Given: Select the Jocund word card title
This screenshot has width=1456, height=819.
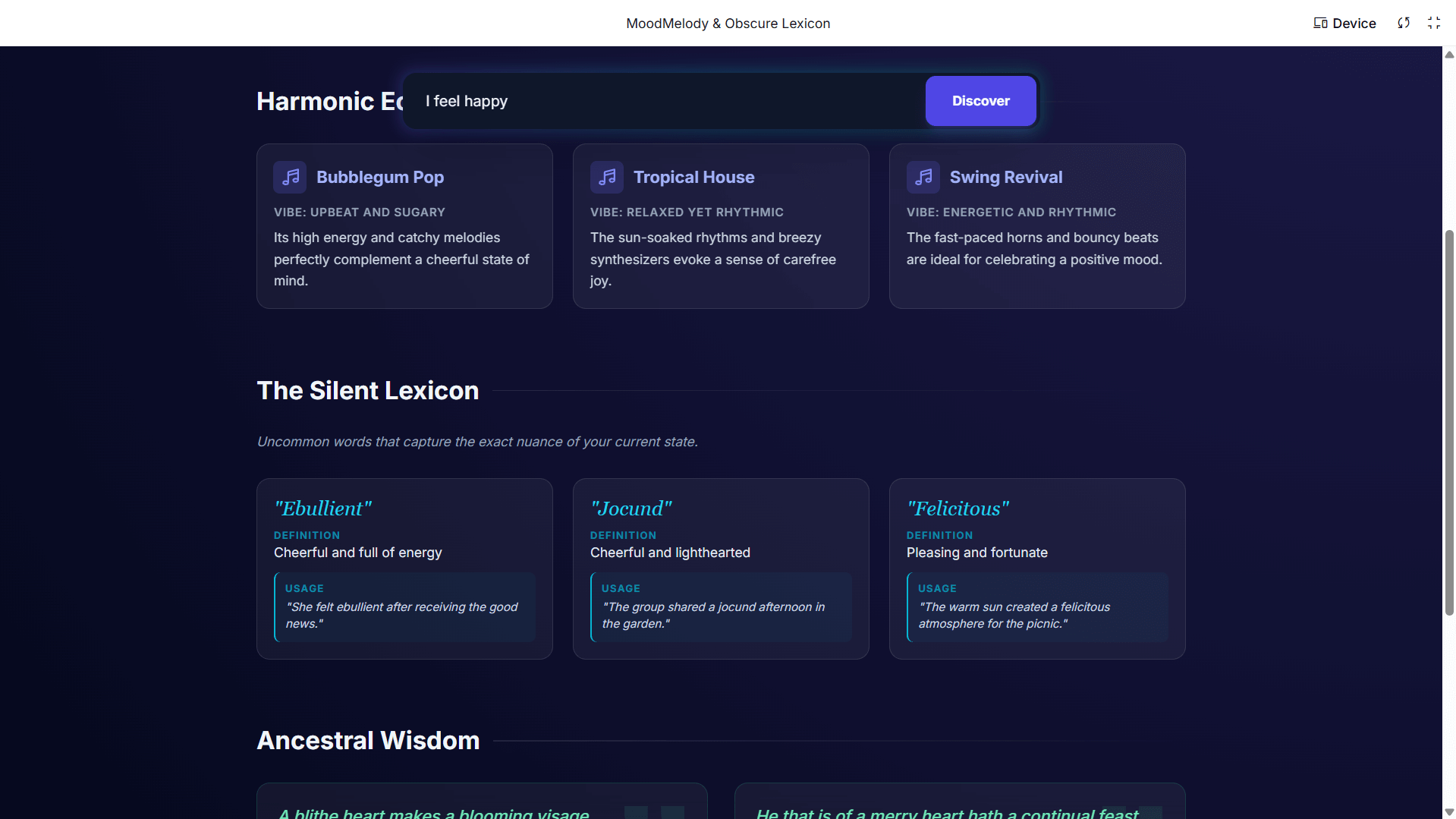Looking at the screenshot, I should 631,509.
